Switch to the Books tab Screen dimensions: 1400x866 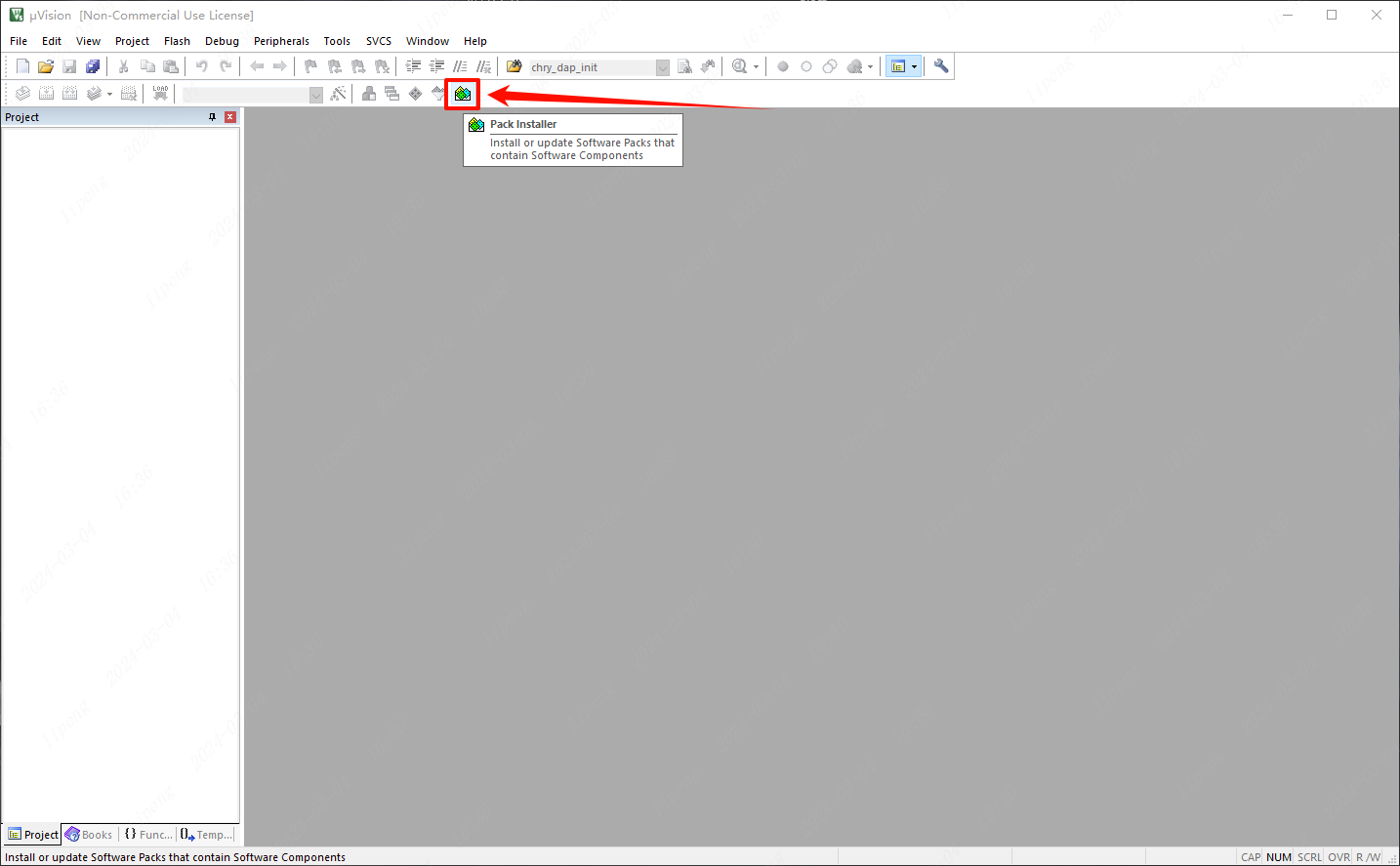pyautogui.click(x=89, y=835)
